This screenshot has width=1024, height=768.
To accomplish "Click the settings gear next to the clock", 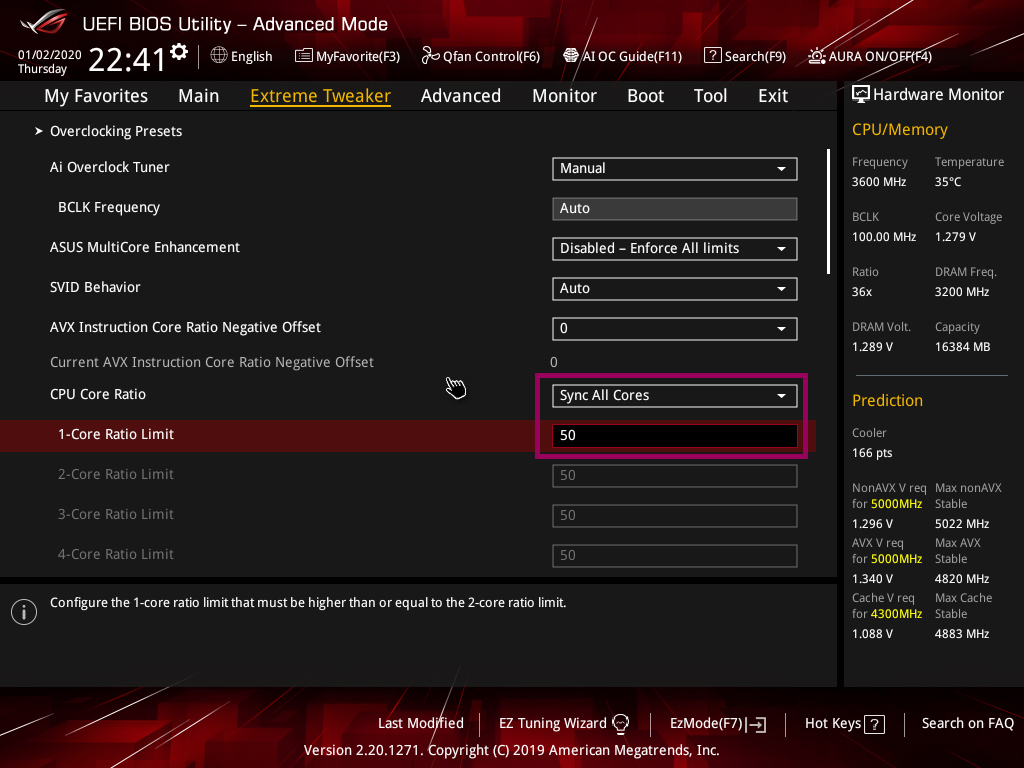I will [x=179, y=52].
